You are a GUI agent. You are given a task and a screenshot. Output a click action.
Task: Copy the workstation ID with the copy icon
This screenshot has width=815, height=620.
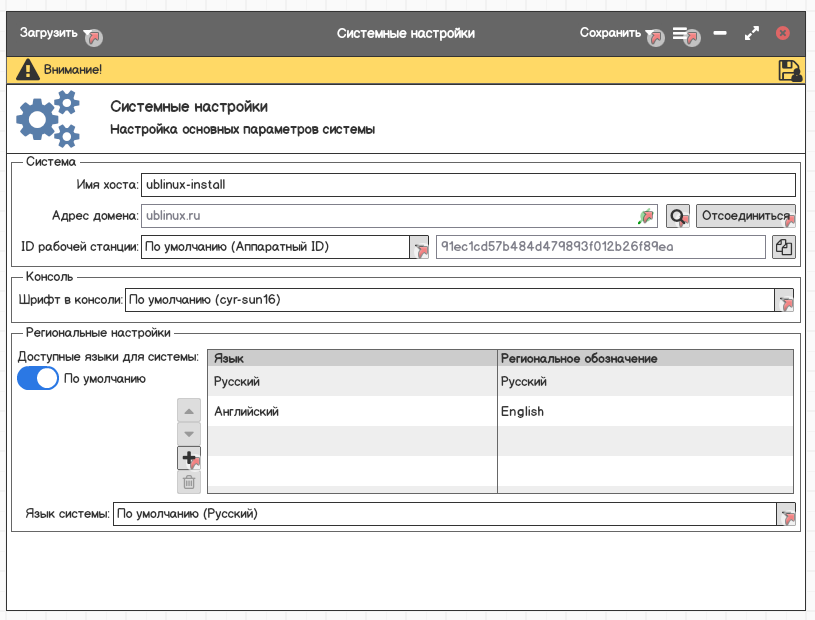[x=783, y=247]
